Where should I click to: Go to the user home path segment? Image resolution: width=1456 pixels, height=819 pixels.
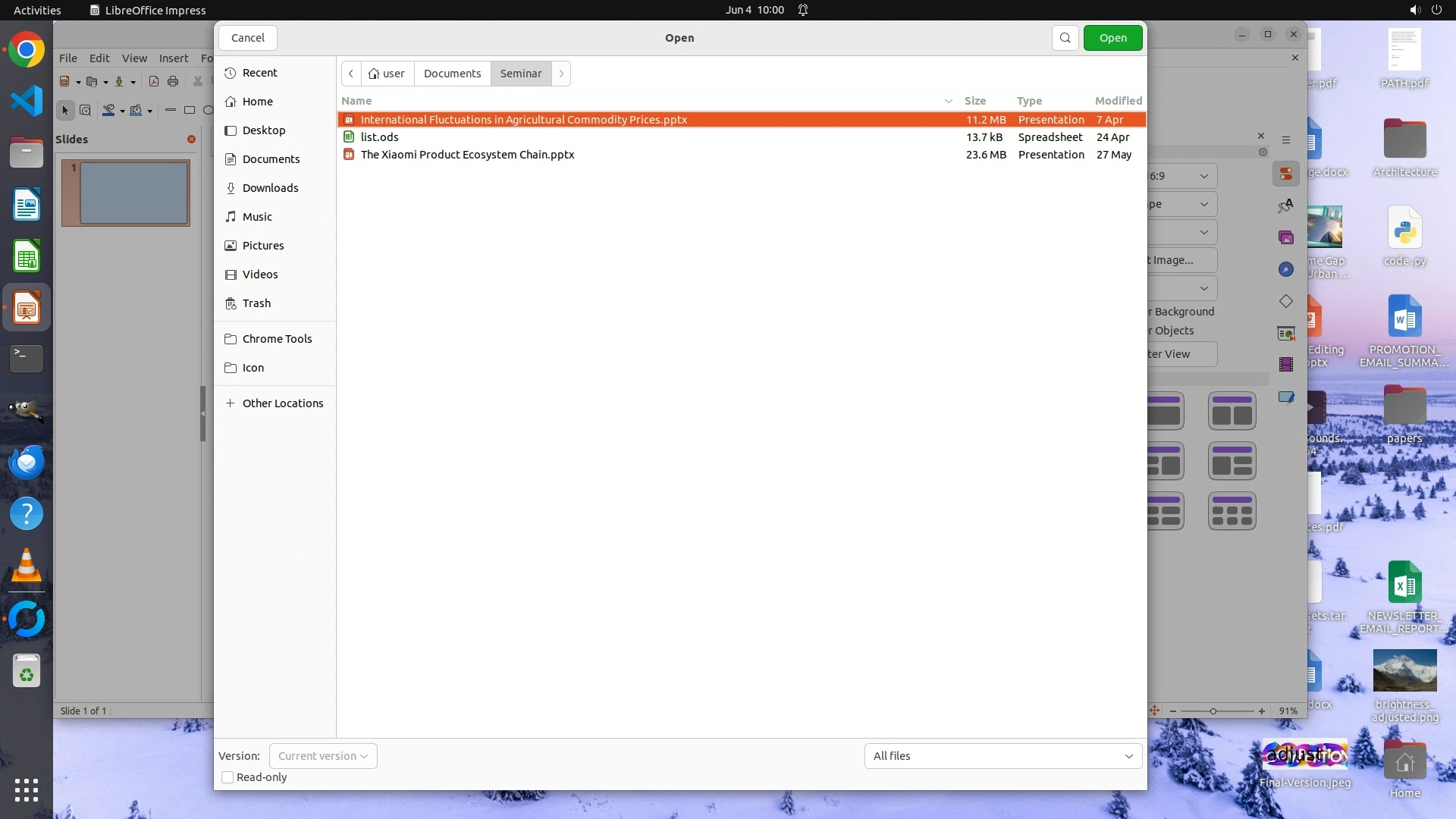pos(388,74)
